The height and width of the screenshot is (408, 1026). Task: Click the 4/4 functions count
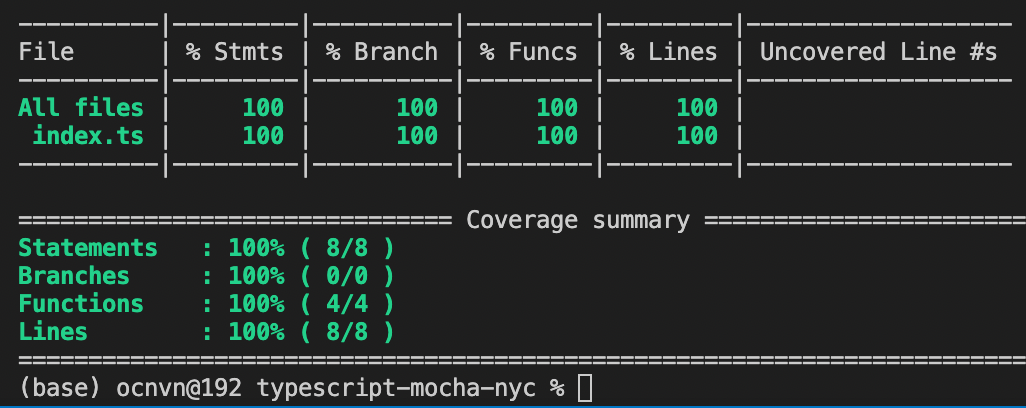pos(347,304)
